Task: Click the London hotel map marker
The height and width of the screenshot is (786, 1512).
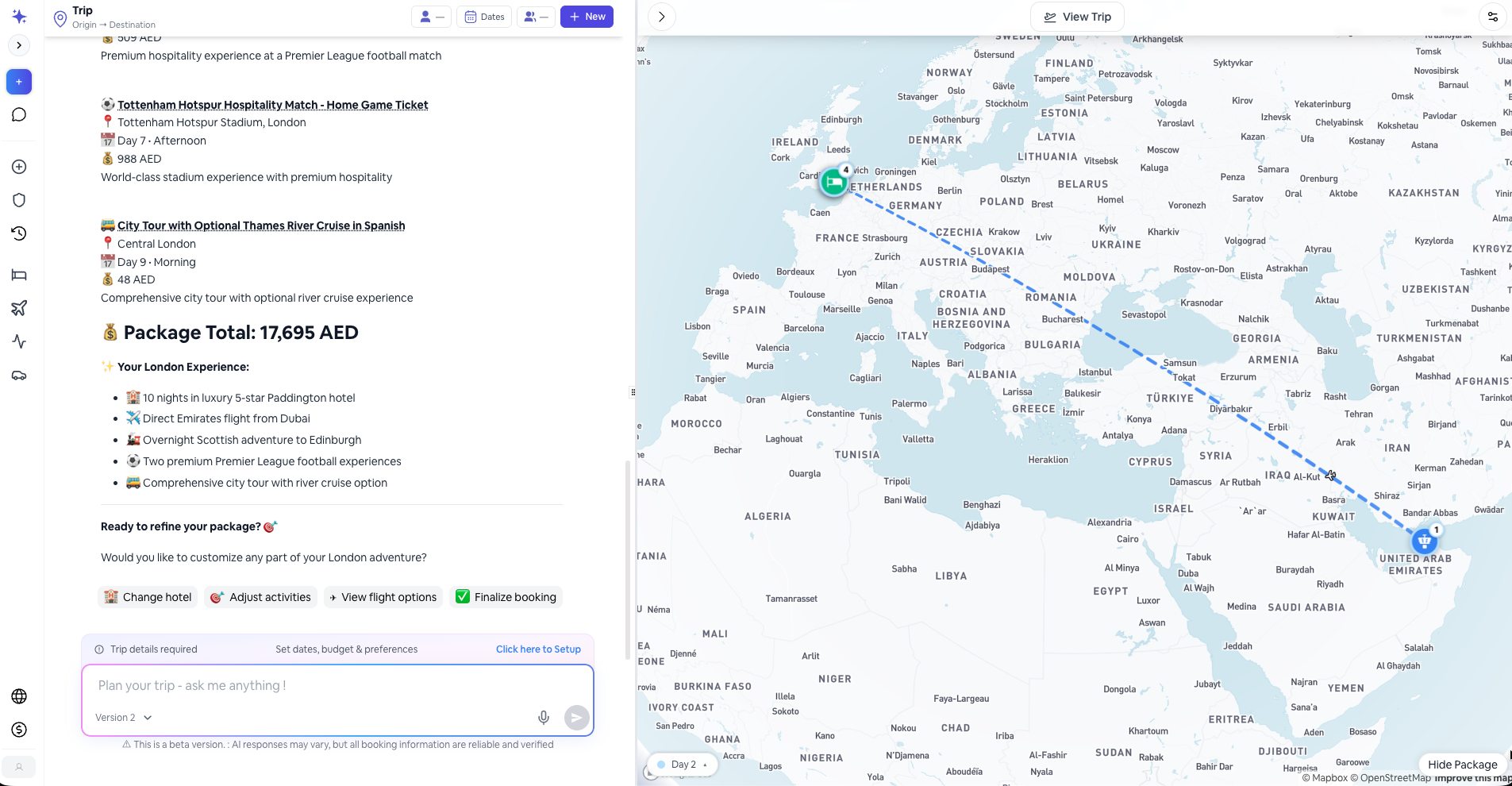Action: coord(834,182)
